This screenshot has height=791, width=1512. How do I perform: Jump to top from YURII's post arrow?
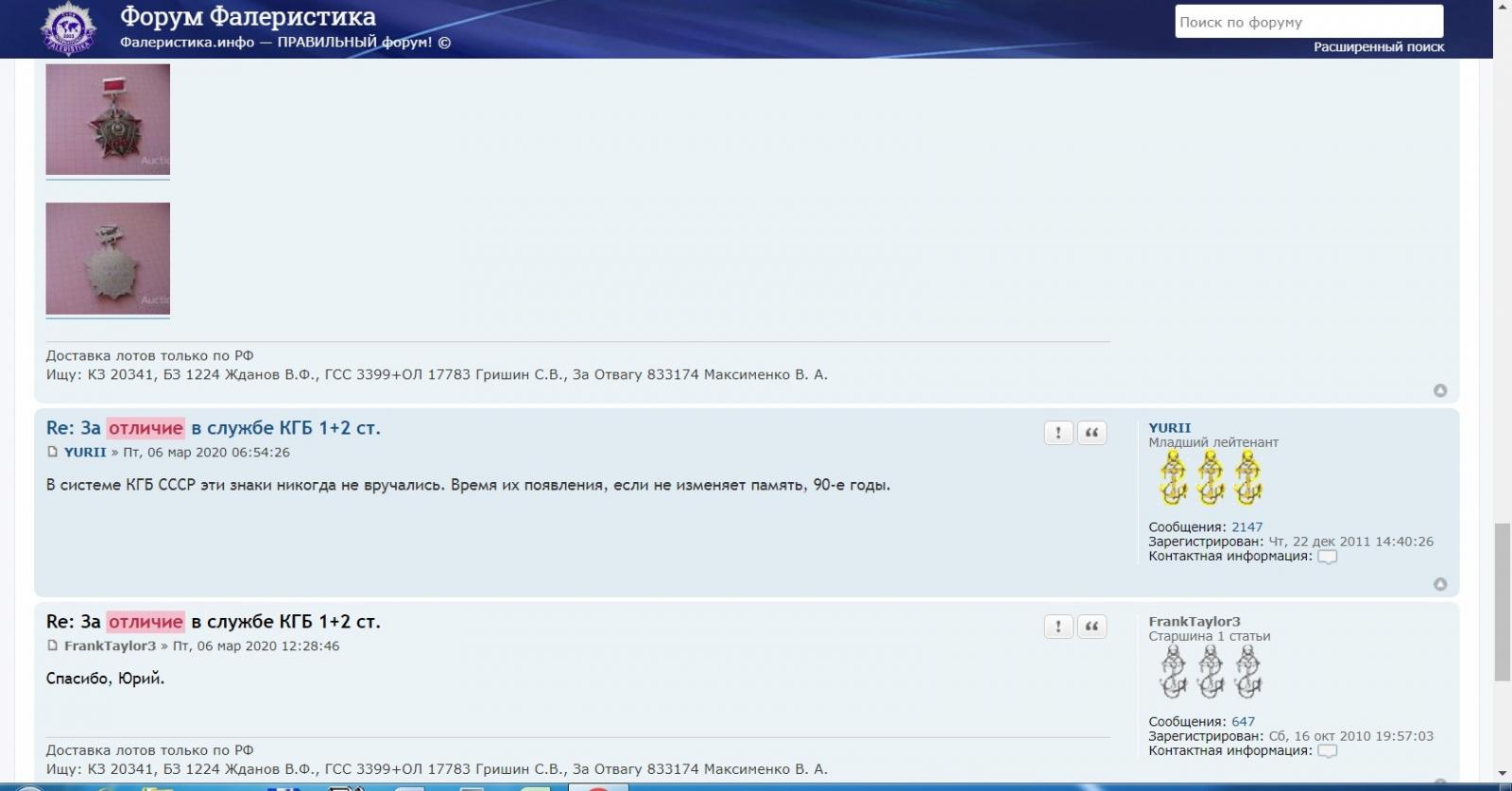click(x=1439, y=584)
